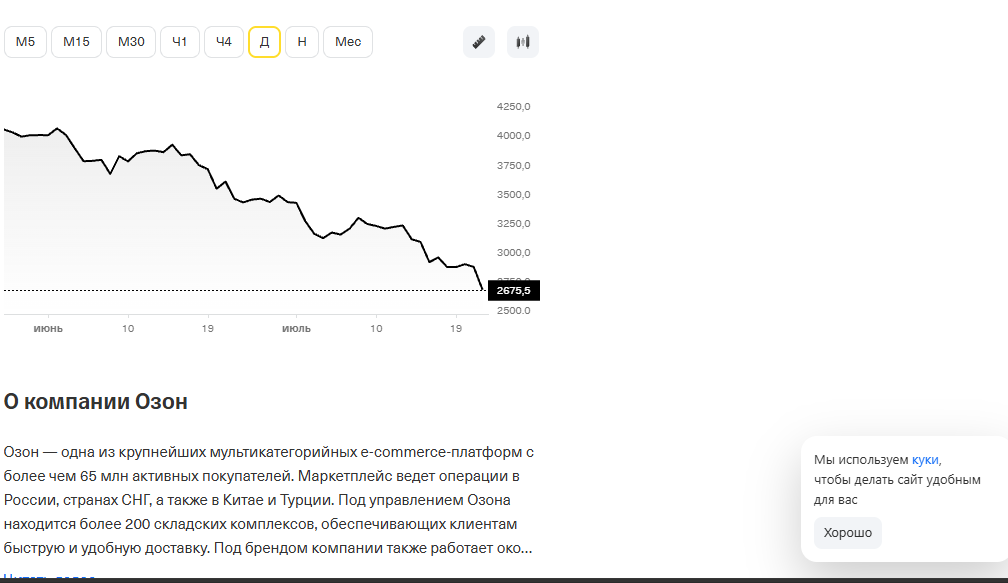Select the Мес monthly timeframe
Image resolution: width=1008 pixels, height=583 pixels.
(x=348, y=42)
